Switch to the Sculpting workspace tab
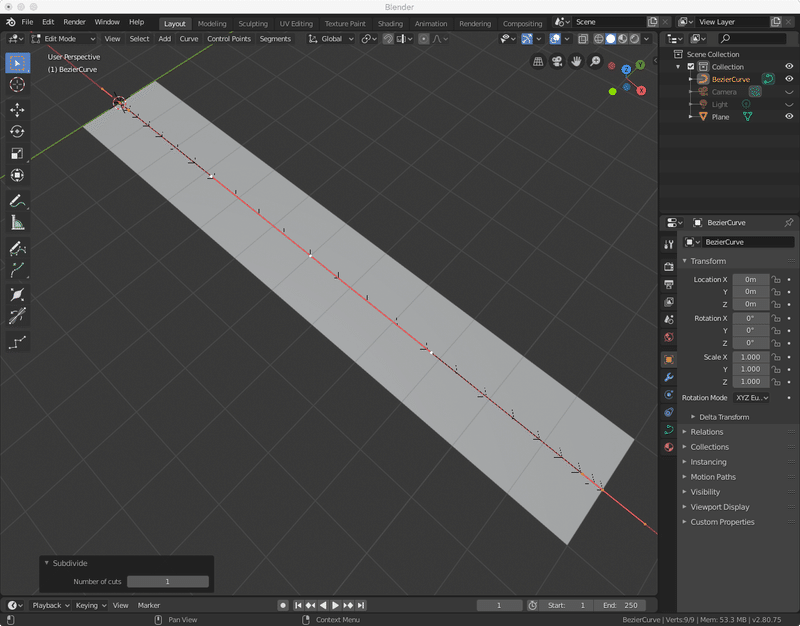This screenshot has width=800, height=626. (x=253, y=23)
